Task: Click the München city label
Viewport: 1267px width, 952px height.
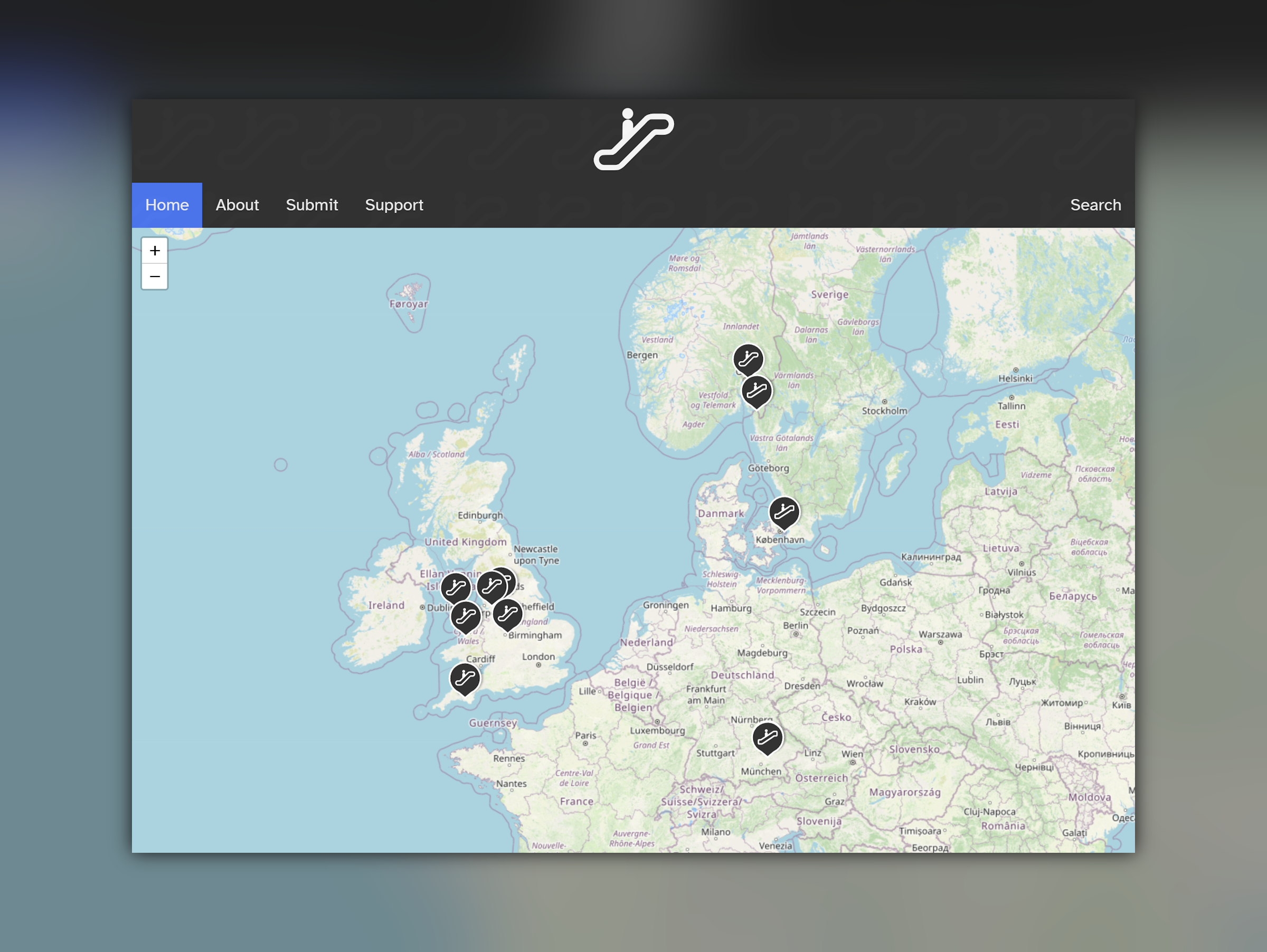Action: [x=761, y=771]
